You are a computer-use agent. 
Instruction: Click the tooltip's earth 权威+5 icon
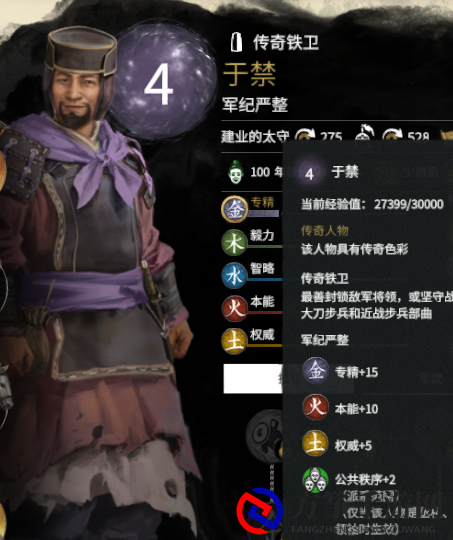(x=315, y=444)
